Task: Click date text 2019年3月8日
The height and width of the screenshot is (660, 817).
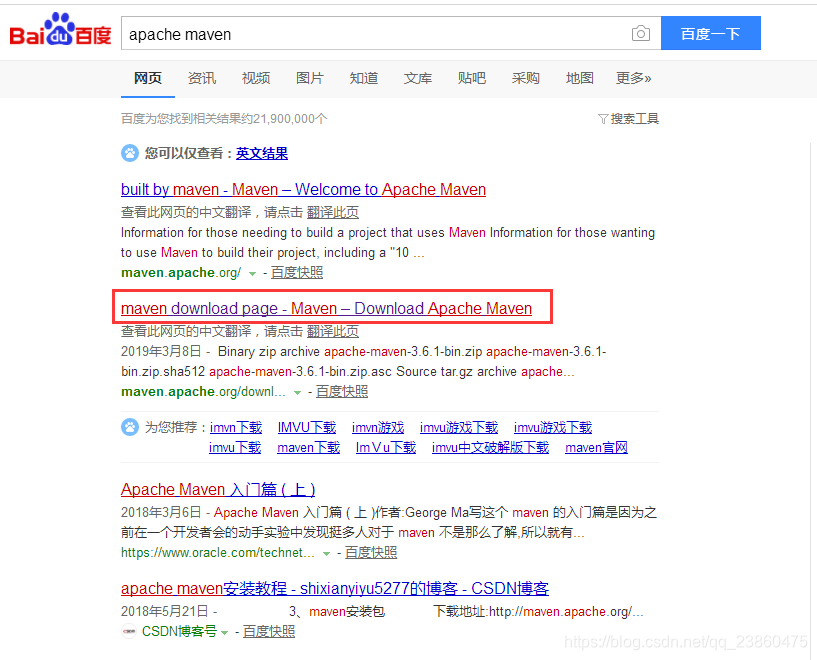Action: tap(161, 352)
